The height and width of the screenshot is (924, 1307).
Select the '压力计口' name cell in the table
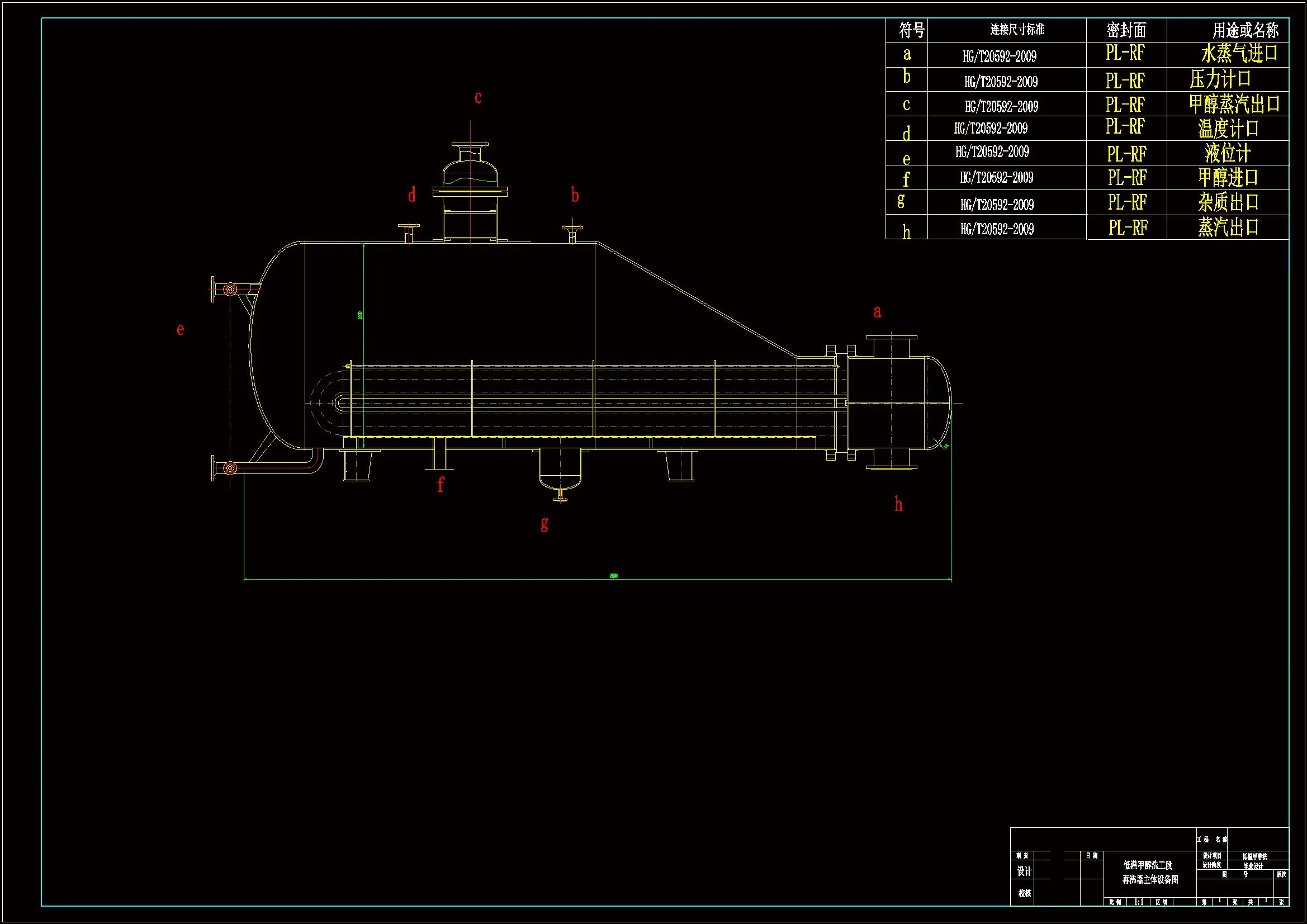[1220, 79]
